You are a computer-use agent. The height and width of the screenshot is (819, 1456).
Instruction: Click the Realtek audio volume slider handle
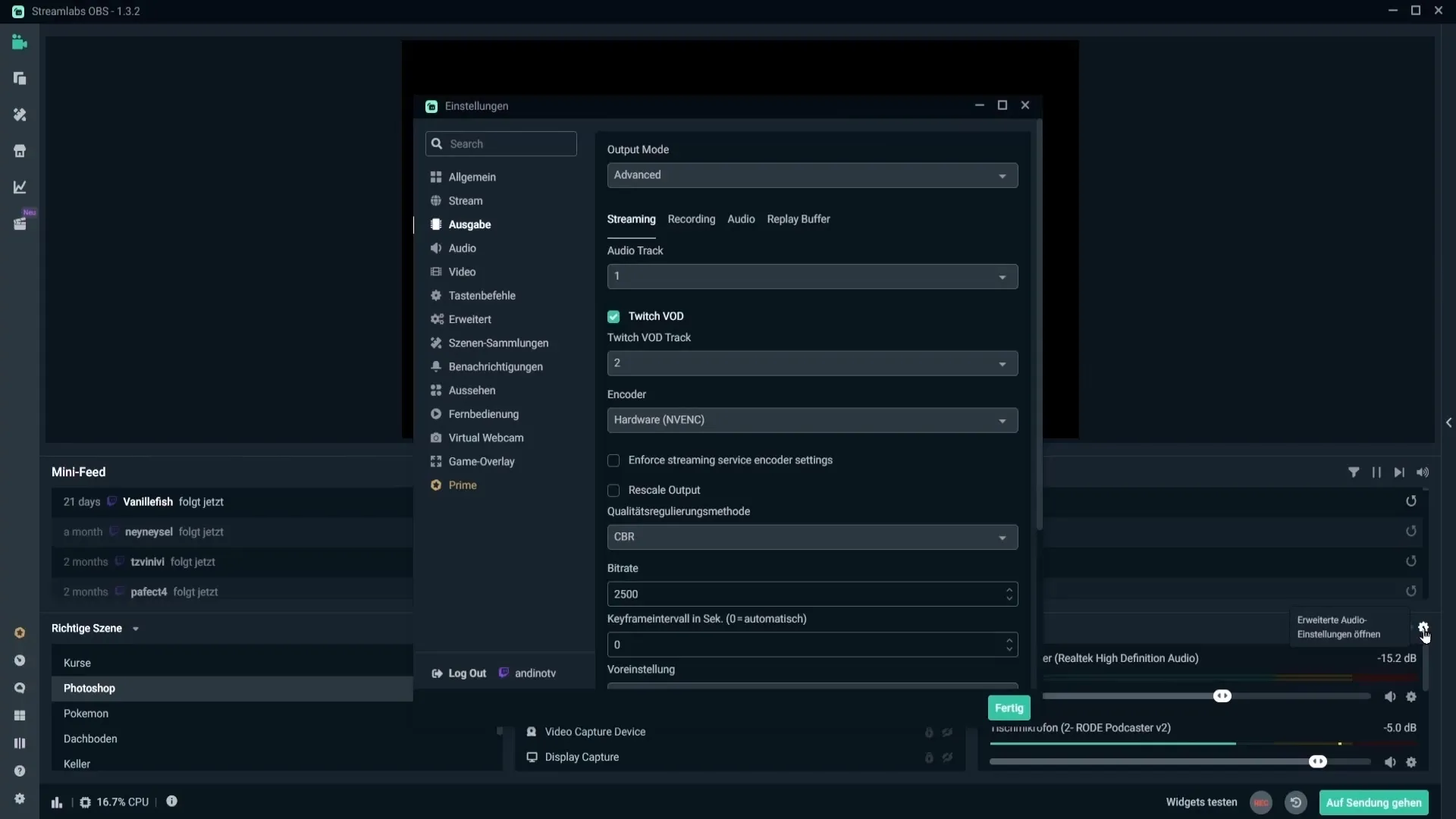[x=1222, y=696]
